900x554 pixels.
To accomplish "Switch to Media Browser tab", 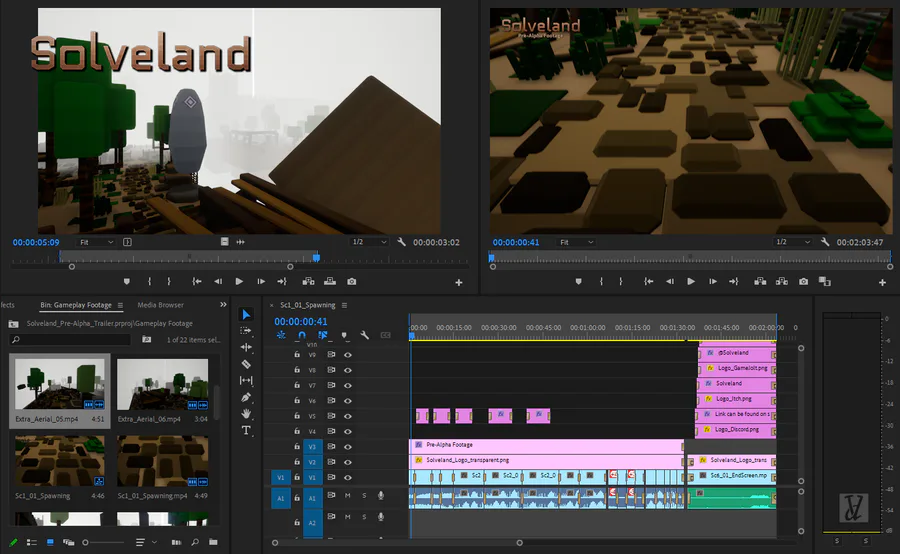I will pos(161,305).
